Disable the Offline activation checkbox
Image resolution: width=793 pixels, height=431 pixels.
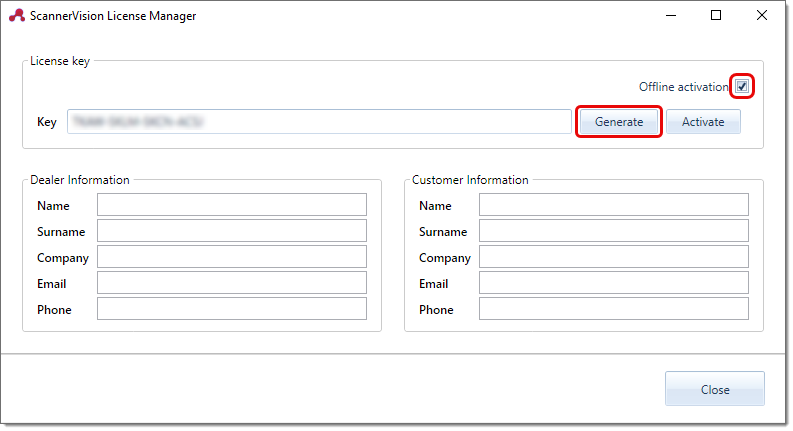pos(741,87)
